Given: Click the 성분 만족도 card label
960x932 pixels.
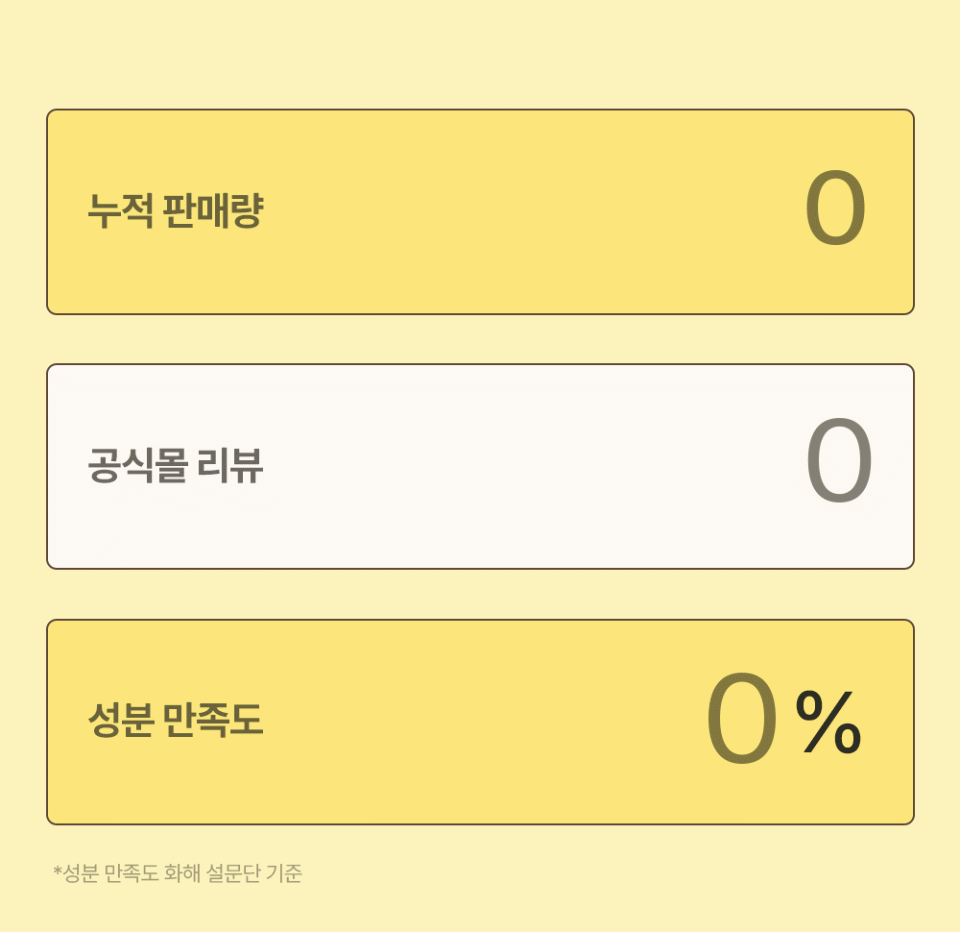Looking at the screenshot, I should (x=175, y=721).
